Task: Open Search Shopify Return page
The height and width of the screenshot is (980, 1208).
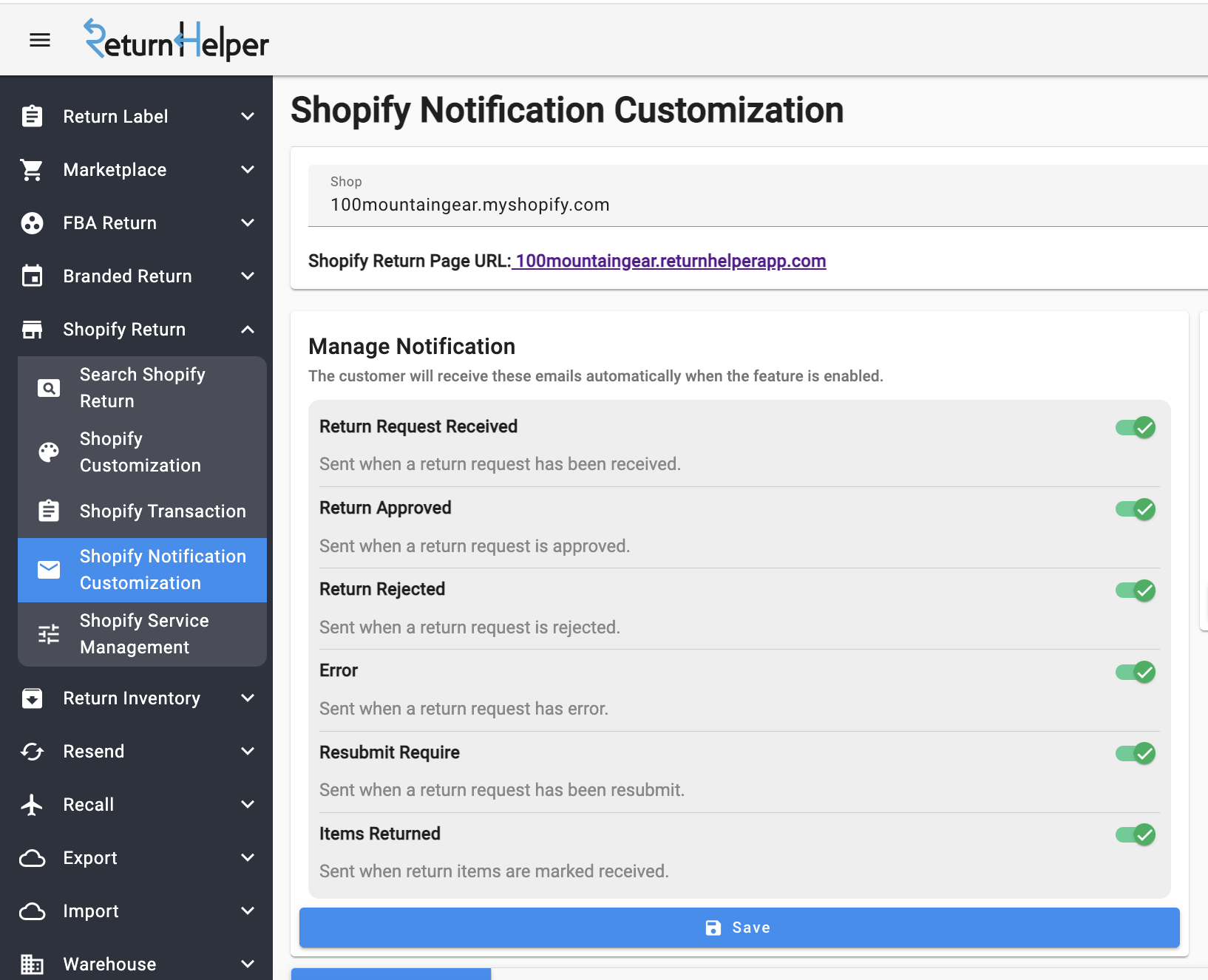Action: (x=142, y=387)
